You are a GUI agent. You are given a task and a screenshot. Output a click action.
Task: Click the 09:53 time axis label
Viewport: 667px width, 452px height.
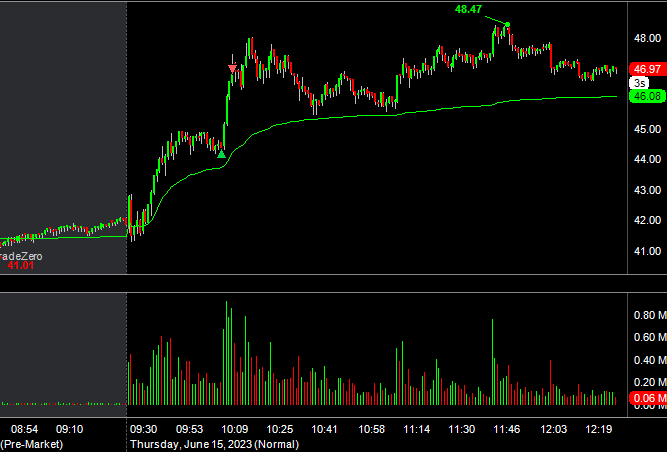pyautogui.click(x=189, y=429)
